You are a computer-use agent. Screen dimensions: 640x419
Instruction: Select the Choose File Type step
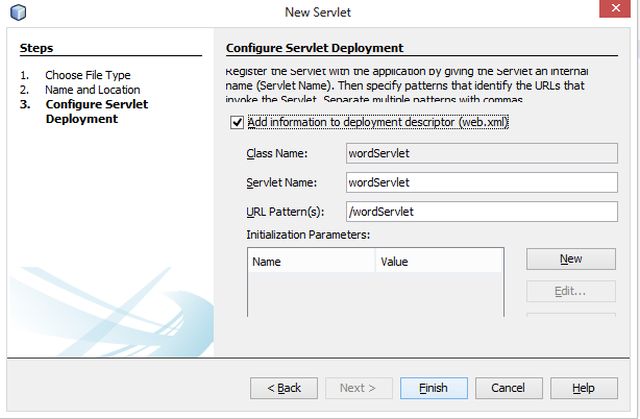pyautogui.click(x=88, y=75)
